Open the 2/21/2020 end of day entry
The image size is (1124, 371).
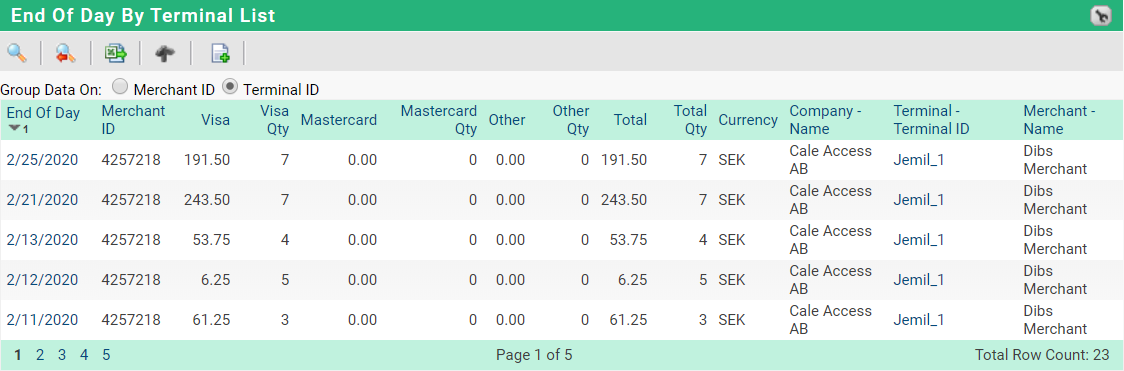point(42,201)
